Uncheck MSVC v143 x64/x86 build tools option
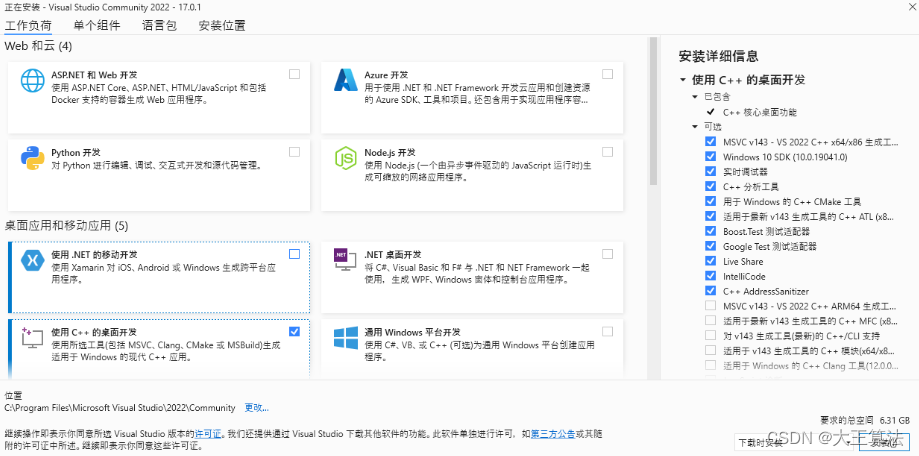The width and height of the screenshot is (919, 456). pos(710,142)
